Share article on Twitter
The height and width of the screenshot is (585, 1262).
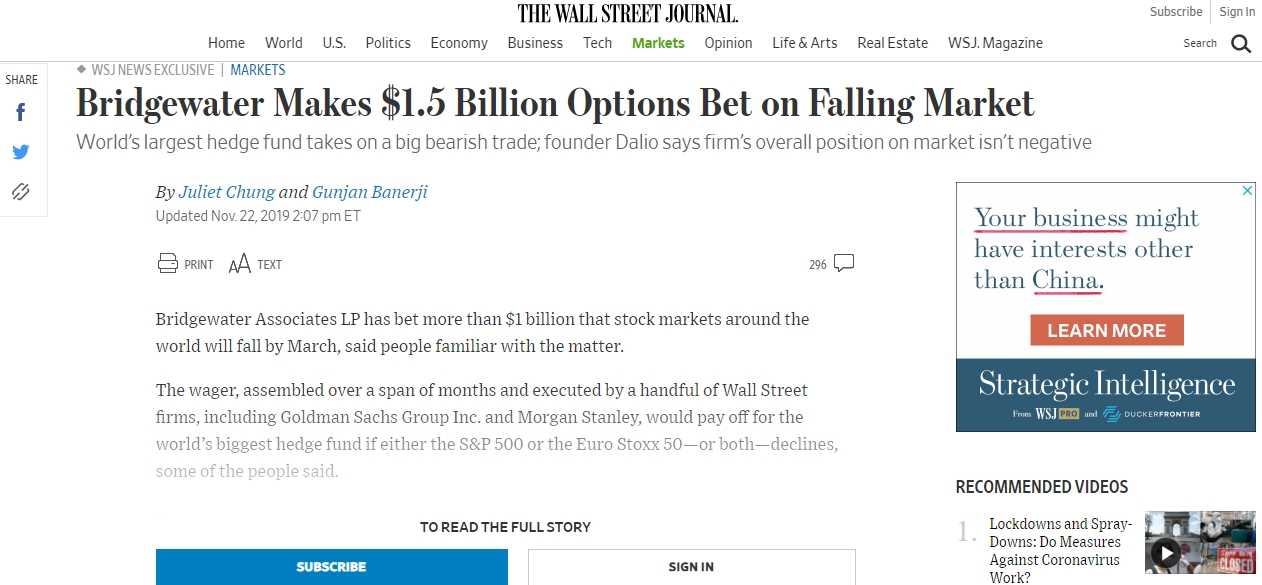[20, 152]
